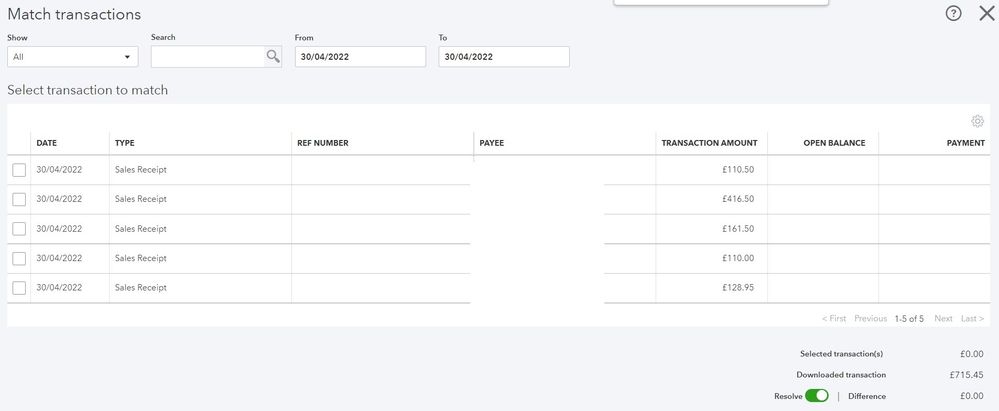Sort by Transaction Amount column header
999x411 pixels.
[x=709, y=143]
